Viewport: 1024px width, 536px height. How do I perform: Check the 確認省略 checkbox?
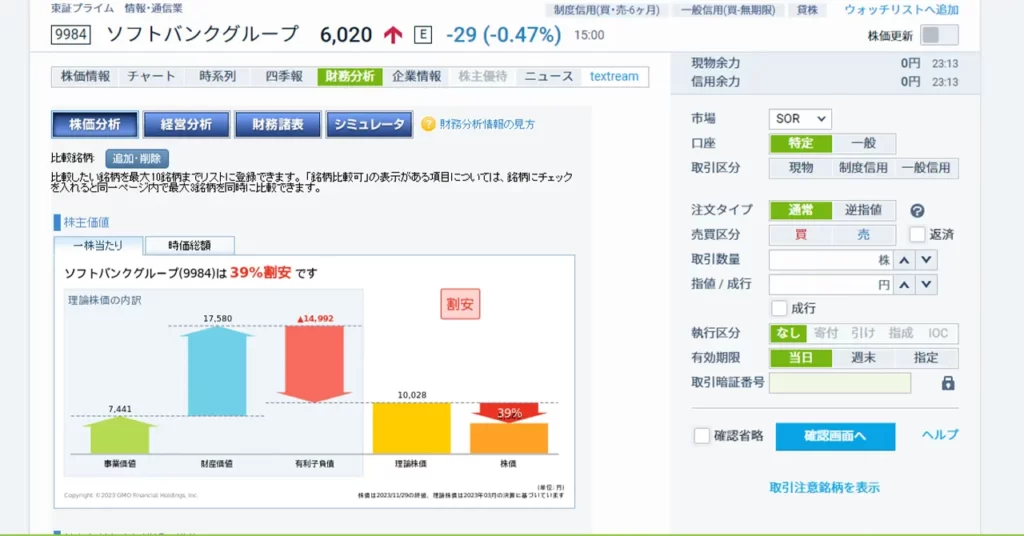click(x=701, y=436)
